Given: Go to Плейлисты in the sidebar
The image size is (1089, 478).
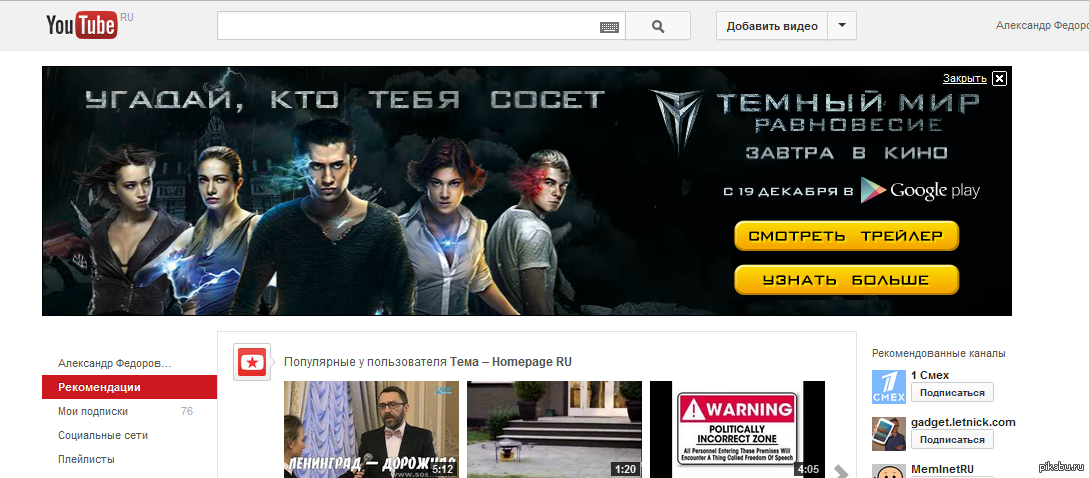Looking at the screenshot, I should click(86, 459).
